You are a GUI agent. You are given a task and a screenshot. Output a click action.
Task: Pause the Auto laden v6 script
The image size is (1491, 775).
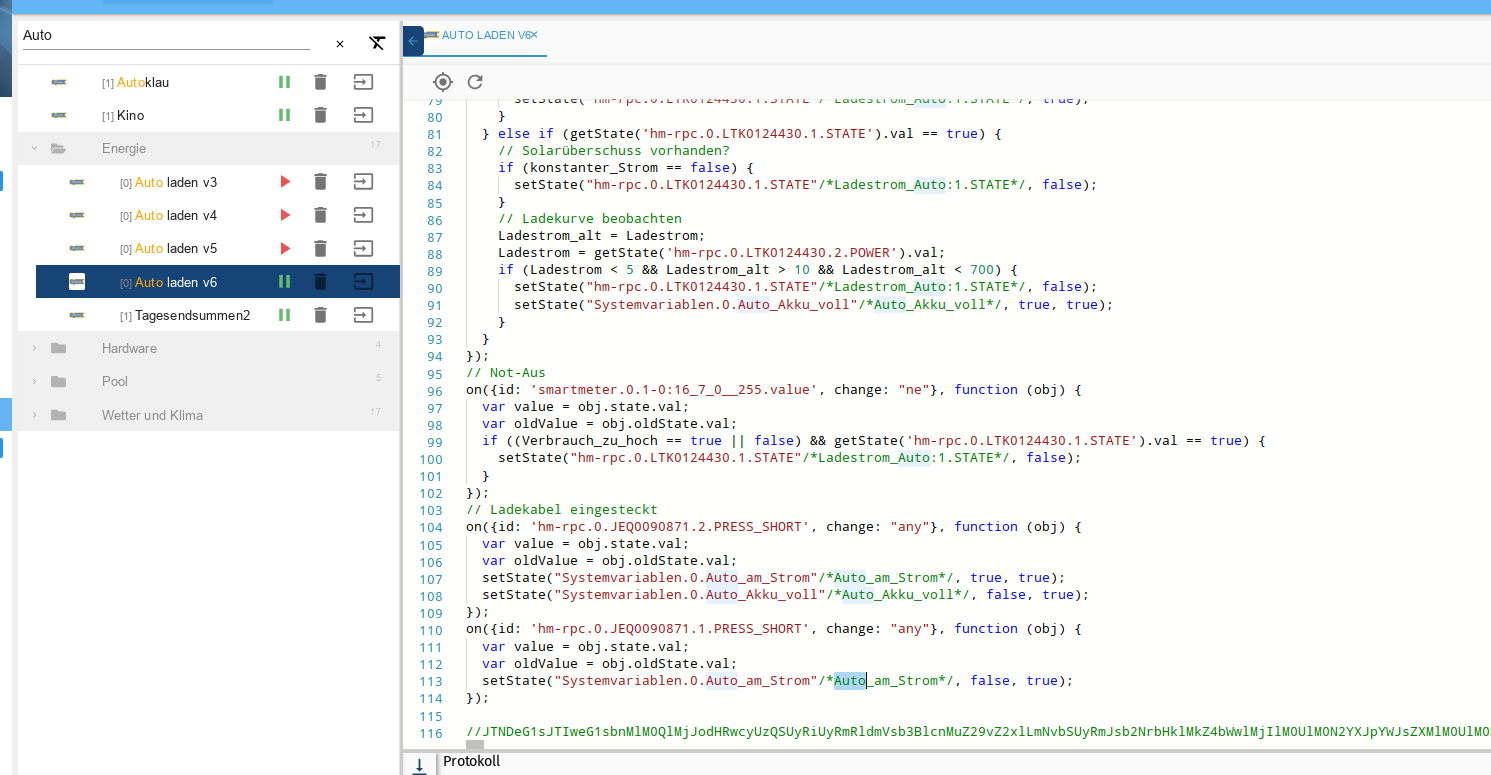pyautogui.click(x=284, y=282)
